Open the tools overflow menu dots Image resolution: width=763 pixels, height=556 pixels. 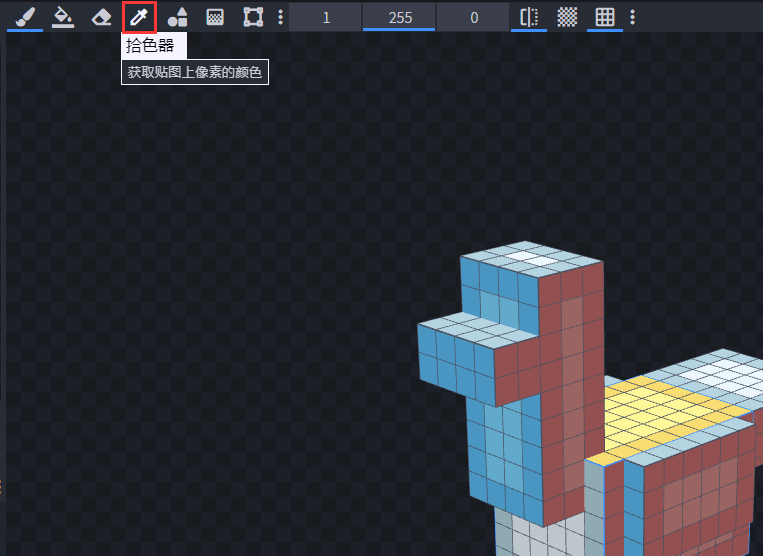pos(280,18)
